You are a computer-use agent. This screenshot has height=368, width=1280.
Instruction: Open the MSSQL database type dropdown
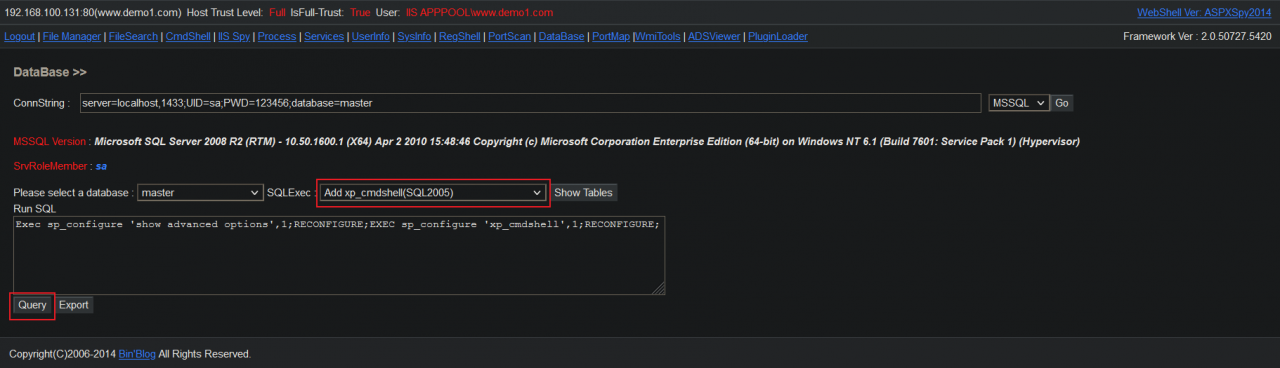point(1018,103)
